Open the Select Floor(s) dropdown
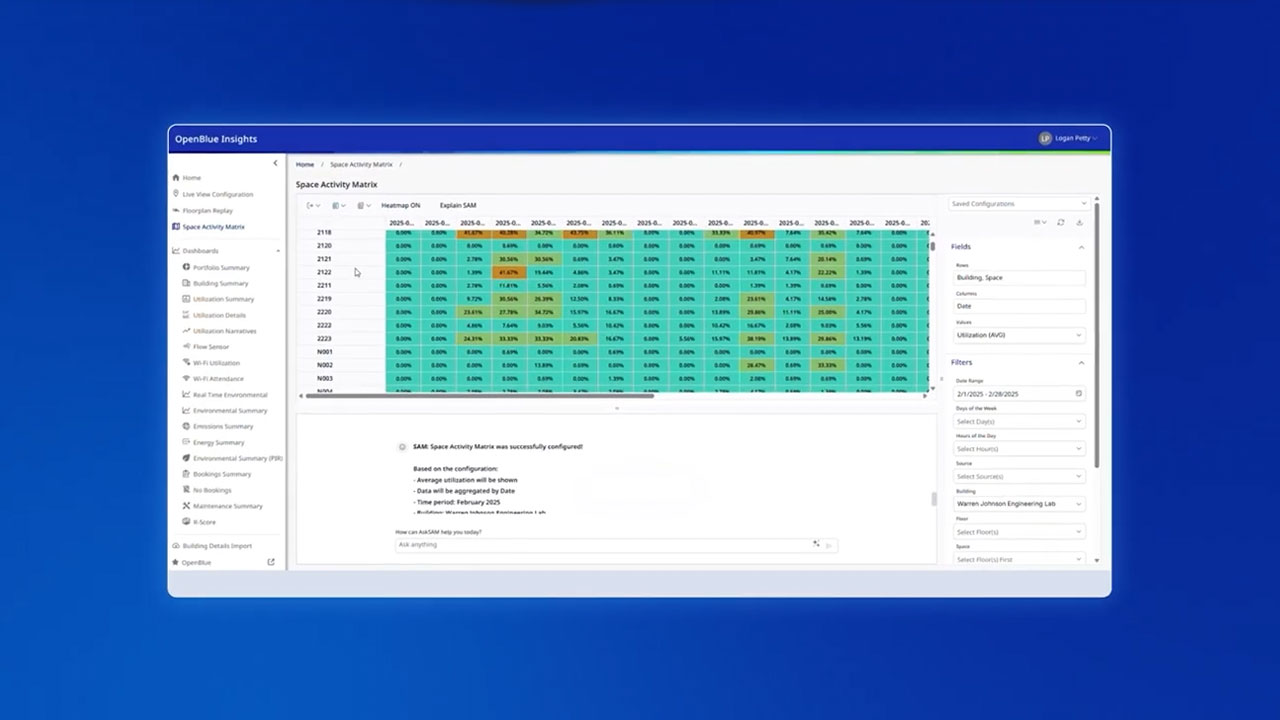 pos(1019,532)
